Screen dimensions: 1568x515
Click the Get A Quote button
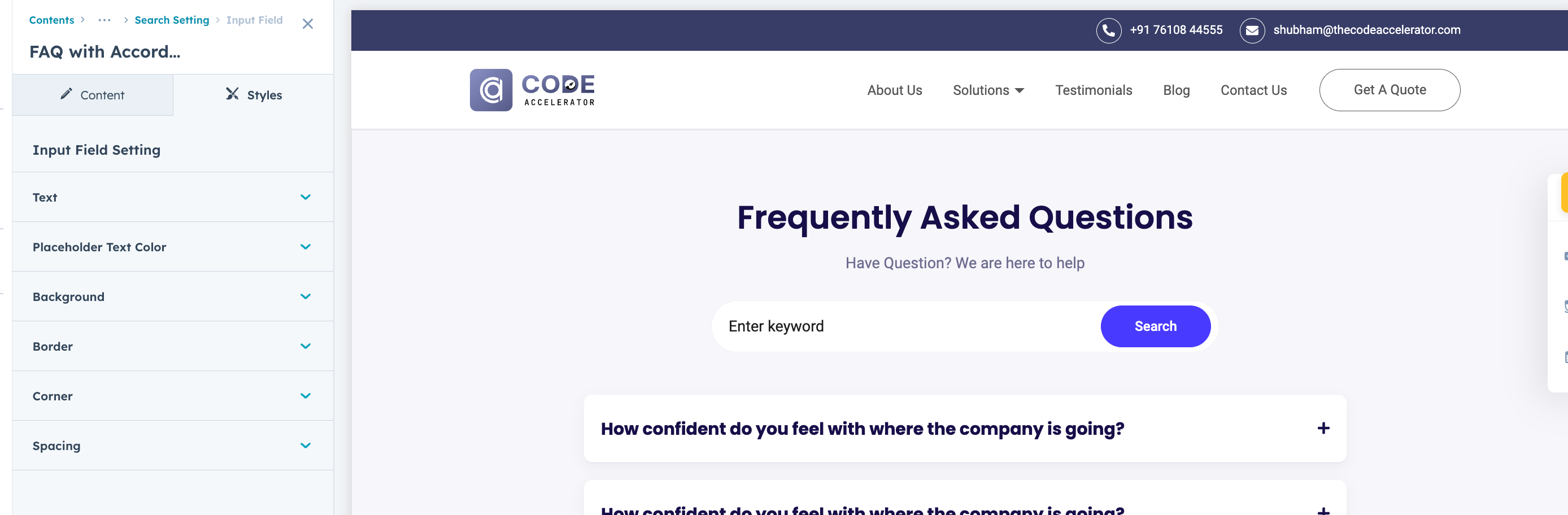[x=1389, y=90]
